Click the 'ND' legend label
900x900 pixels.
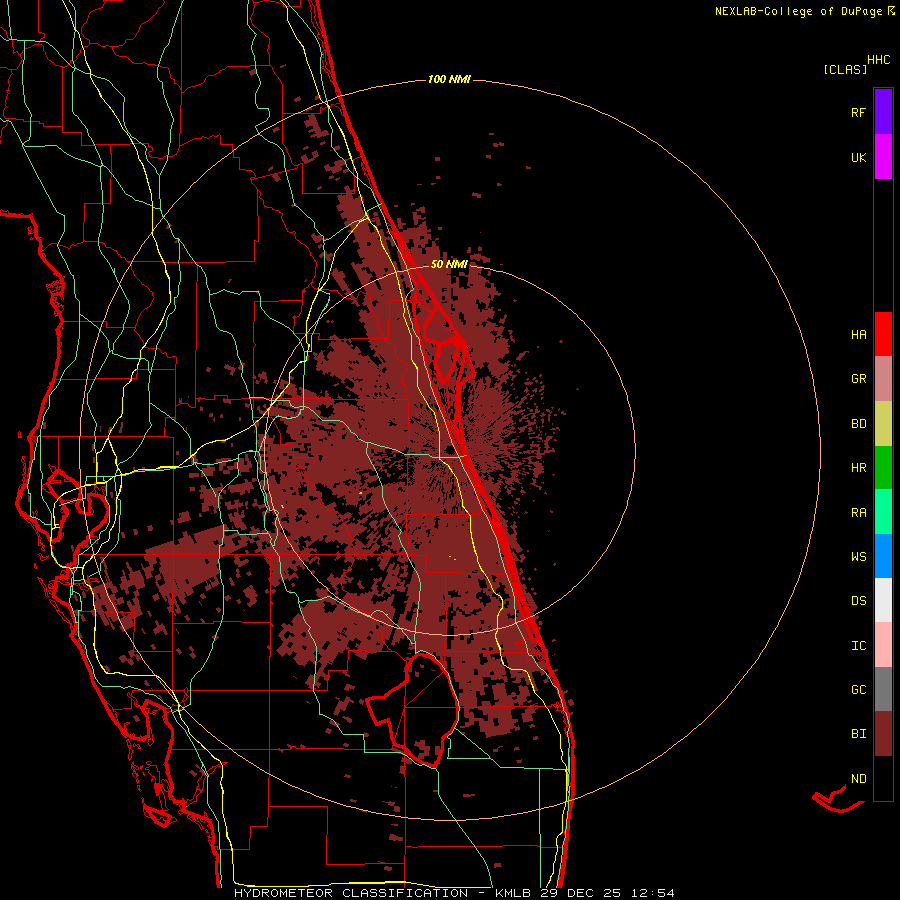858,779
